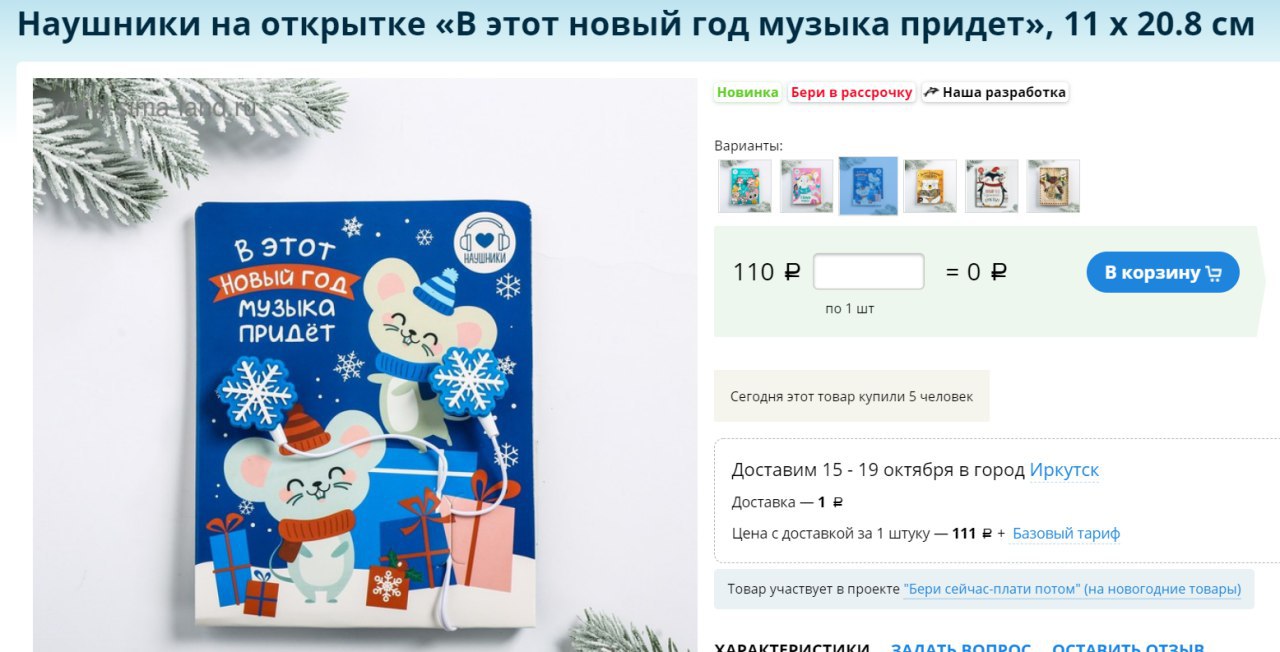Select the pink card variant thumbnail
Viewport: 1280px width, 652px height.
pos(807,186)
